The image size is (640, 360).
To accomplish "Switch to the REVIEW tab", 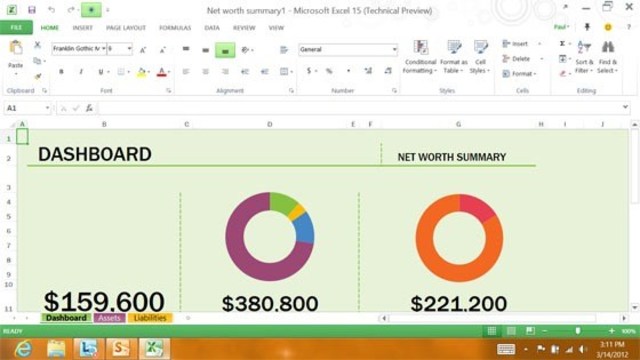I will 244,28.
